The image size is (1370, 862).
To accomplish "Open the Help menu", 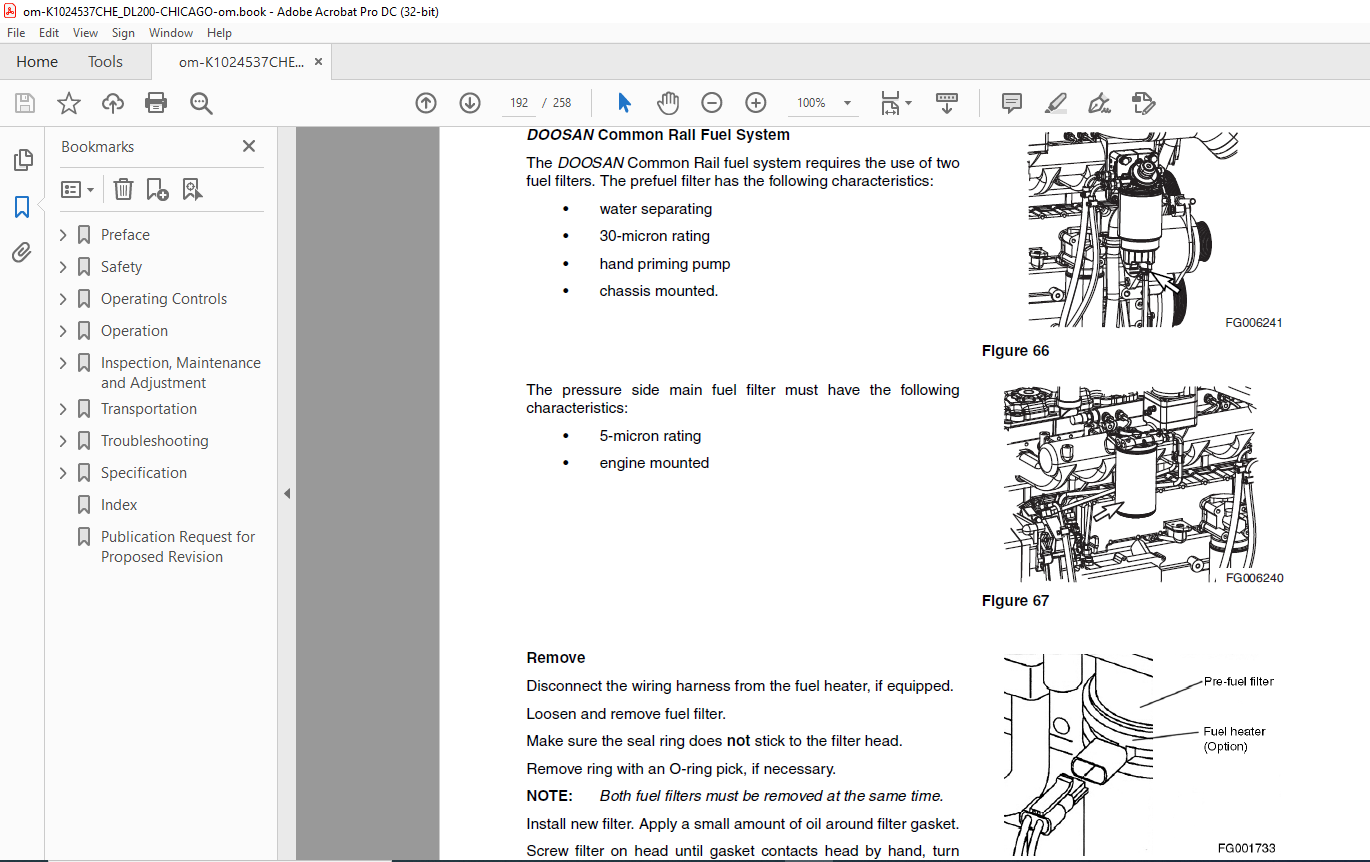I will pos(219,33).
